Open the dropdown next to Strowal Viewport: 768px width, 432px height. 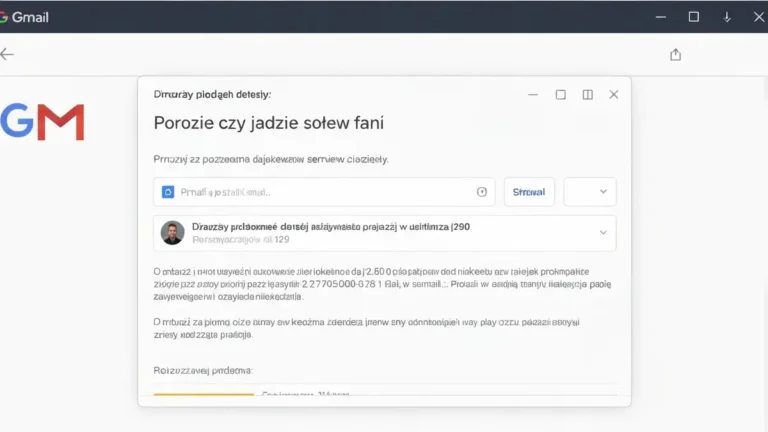coord(590,192)
